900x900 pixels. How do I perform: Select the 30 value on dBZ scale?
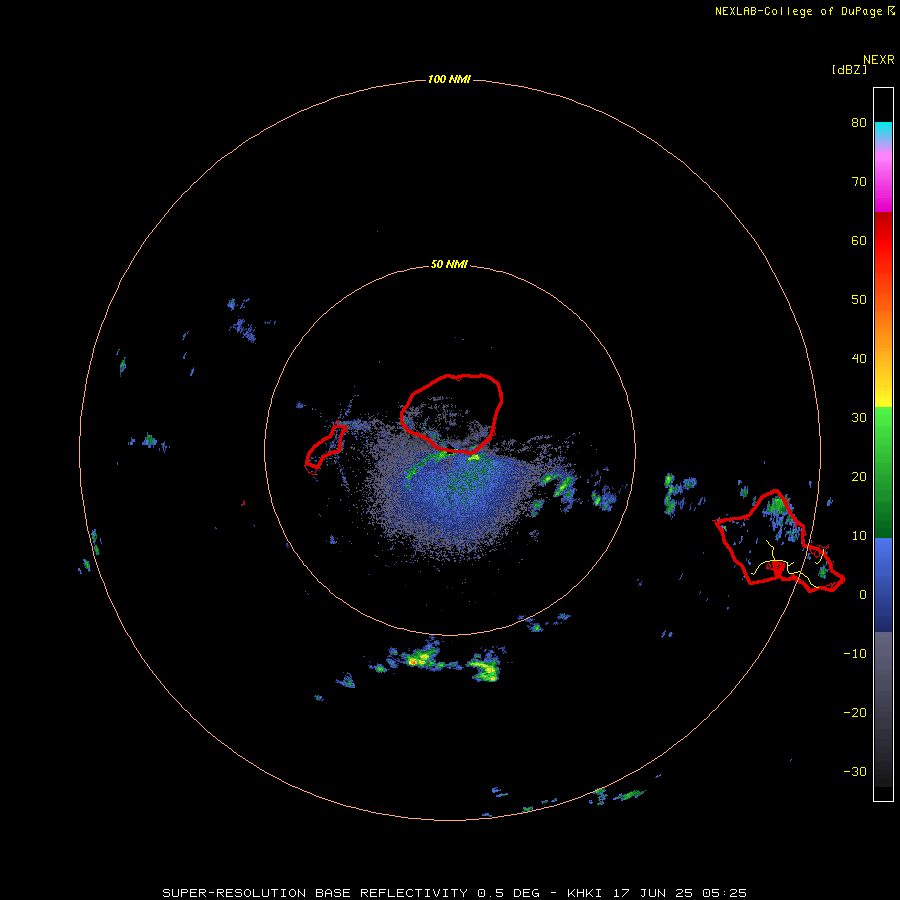(x=859, y=418)
